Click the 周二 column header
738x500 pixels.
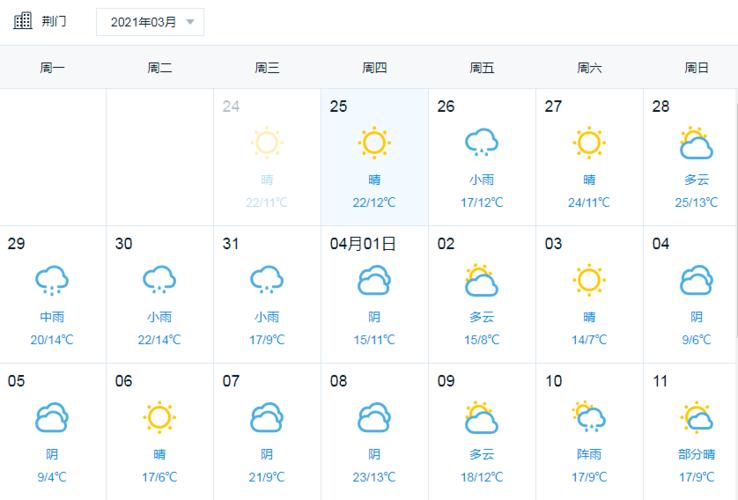160,68
